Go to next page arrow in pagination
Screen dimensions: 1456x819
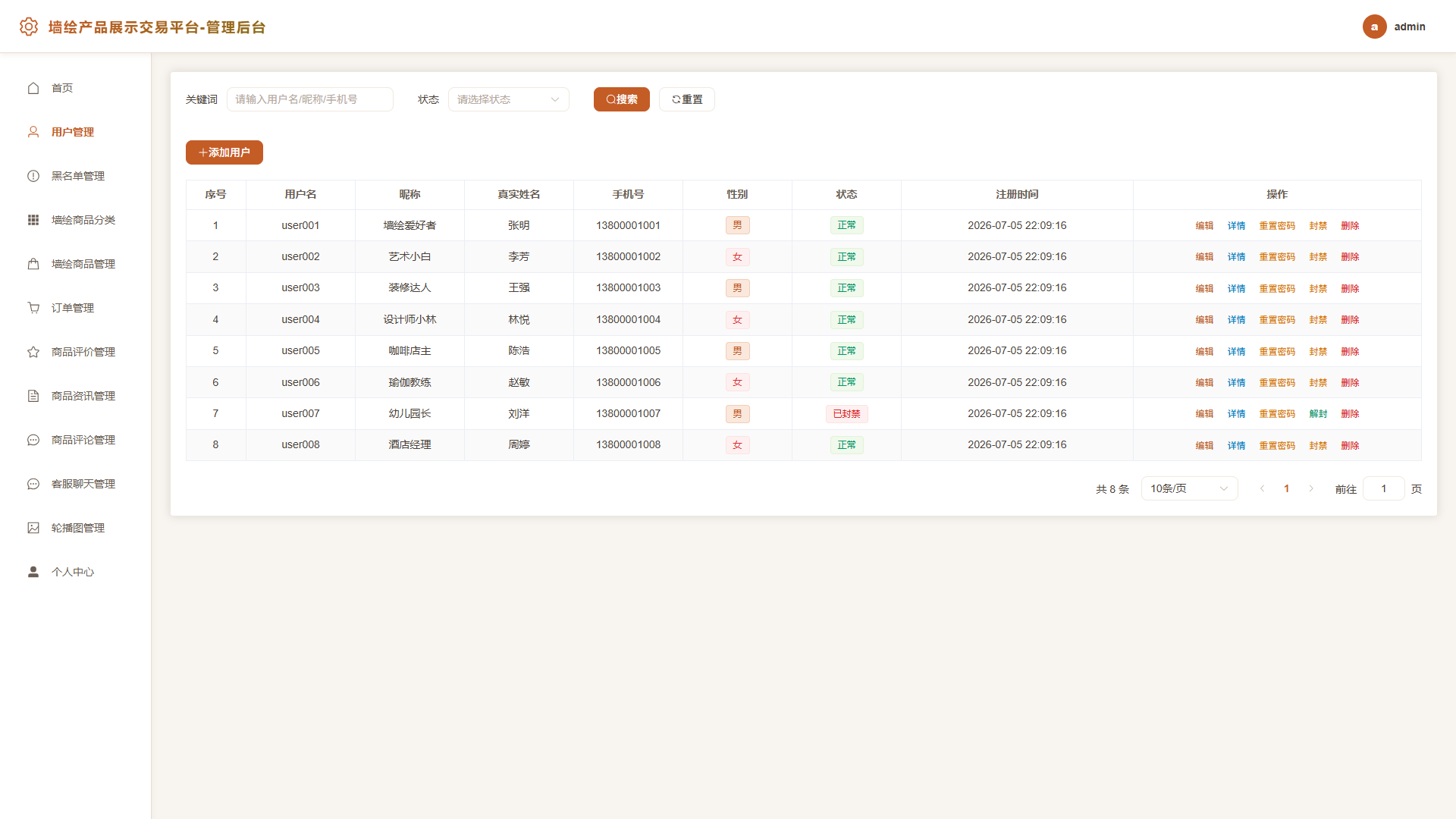(1310, 488)
